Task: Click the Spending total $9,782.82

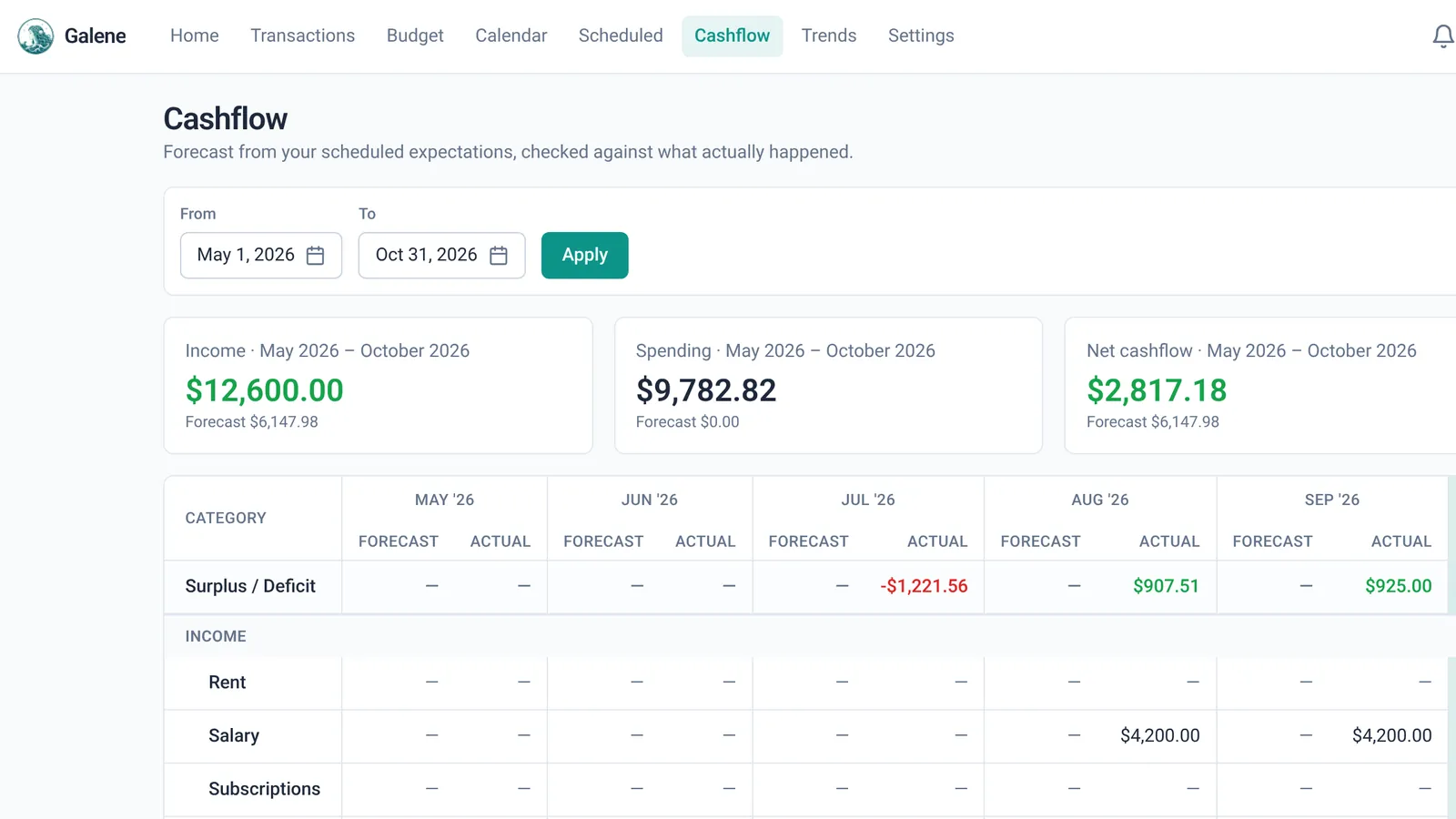Action: (x=706, y=390)
